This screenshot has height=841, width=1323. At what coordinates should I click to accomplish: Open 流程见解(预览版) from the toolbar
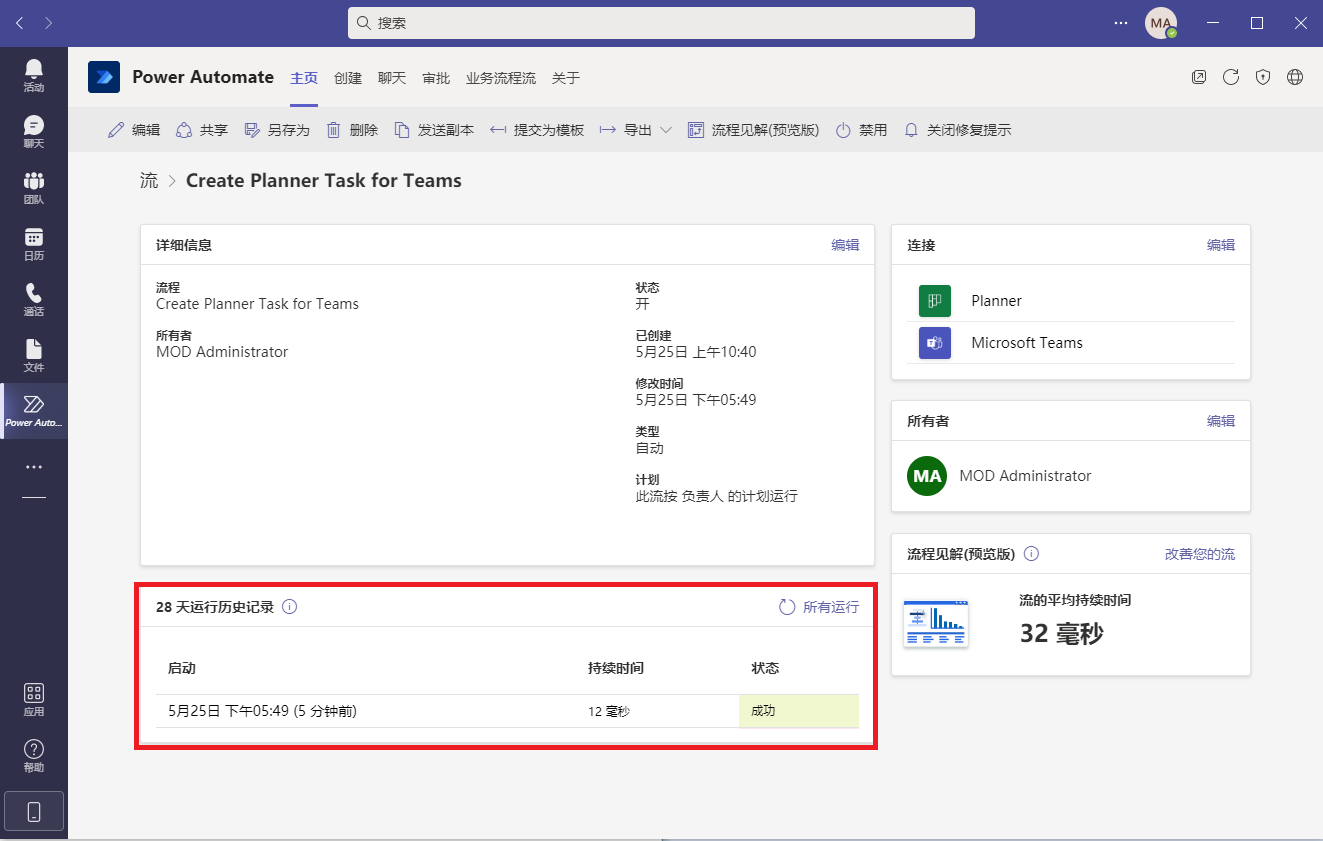pos(754,130)
